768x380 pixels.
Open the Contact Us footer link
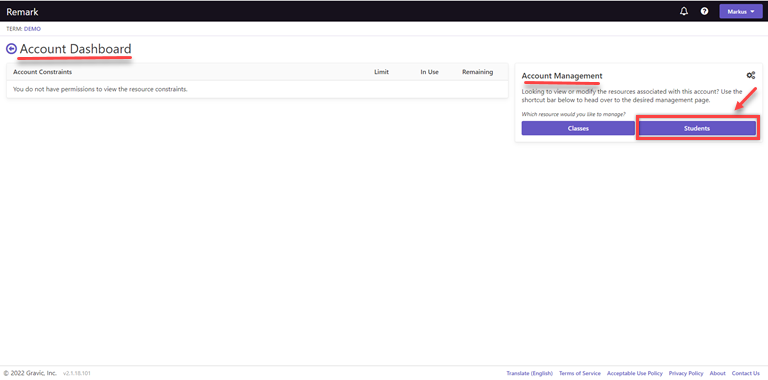tap(746, 373)
